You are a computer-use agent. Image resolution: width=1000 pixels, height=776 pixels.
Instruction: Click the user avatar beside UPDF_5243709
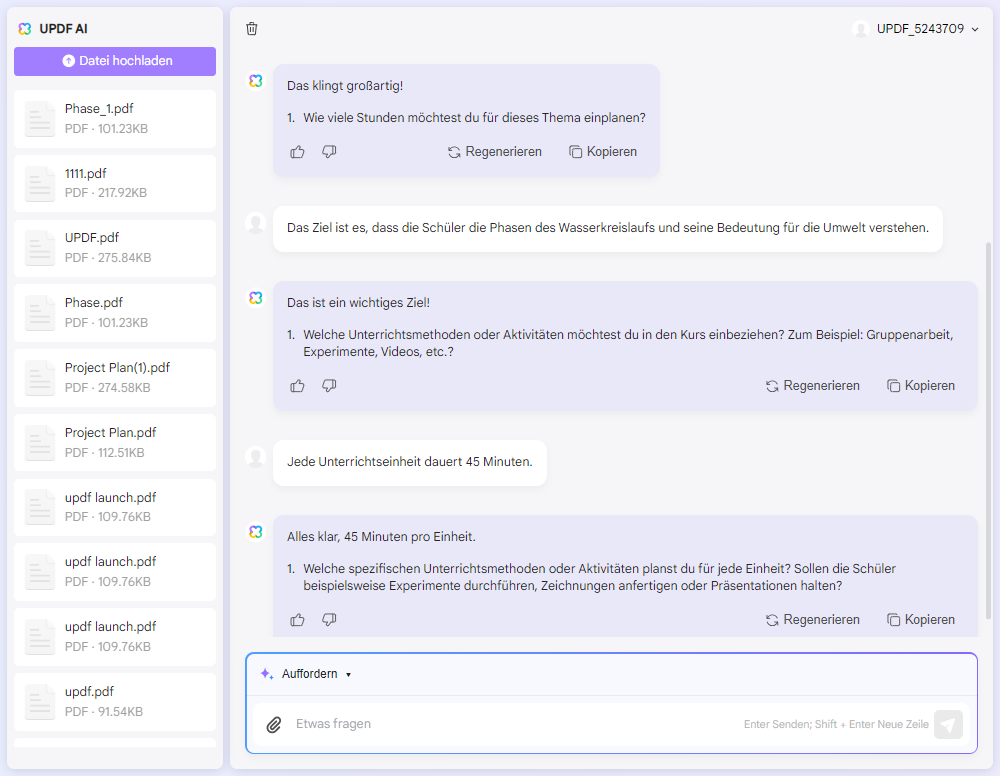(861, 29)
